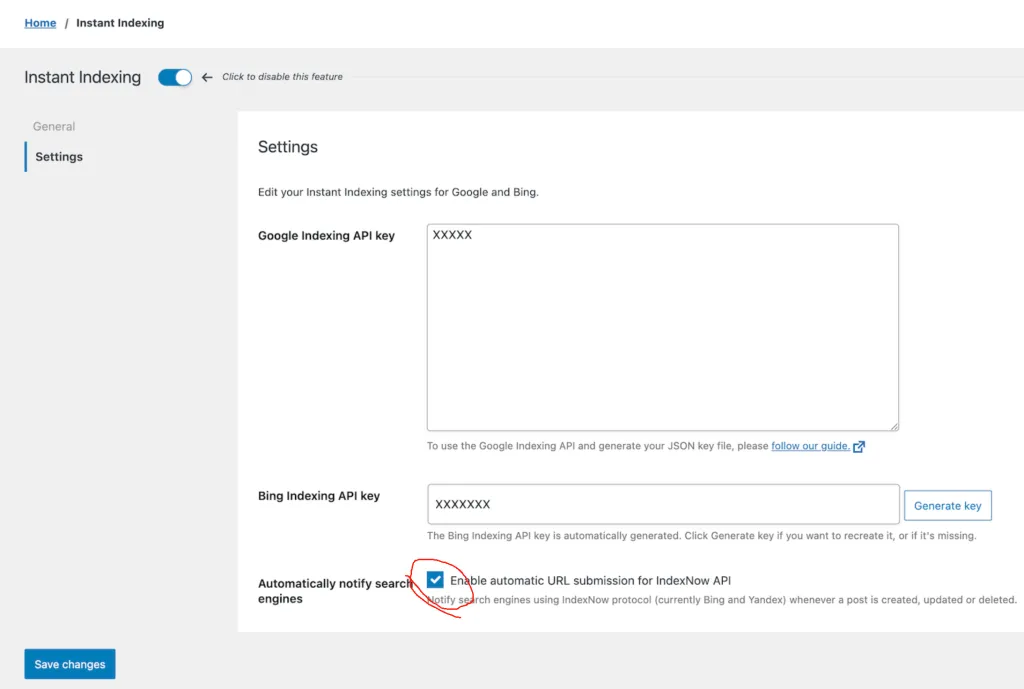Select the Settings tab in the sidebar
The image size is (1024, 689).
click(59, 157)
